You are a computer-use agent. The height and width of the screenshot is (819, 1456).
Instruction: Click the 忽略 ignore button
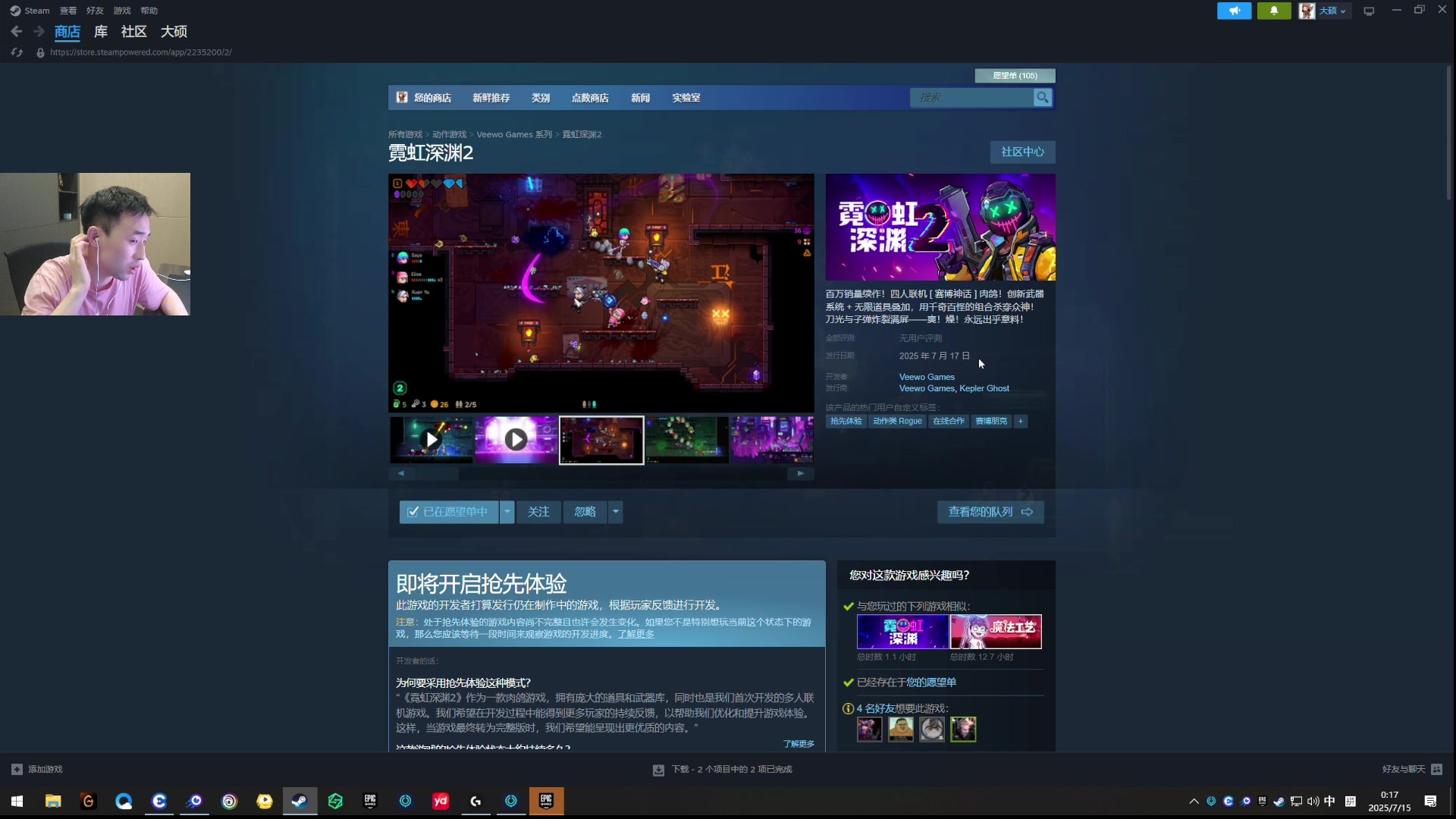[x=585, y=512]
